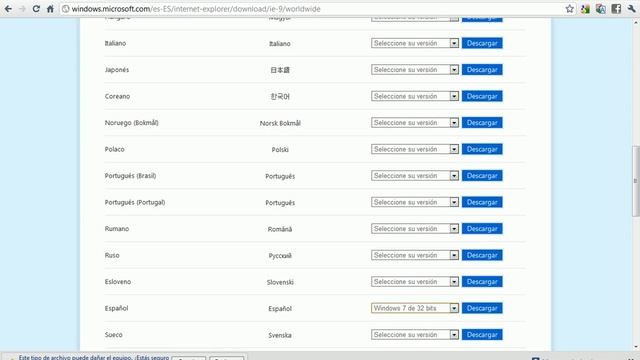Click Descargar for Portugués (Portugal)

482,202
